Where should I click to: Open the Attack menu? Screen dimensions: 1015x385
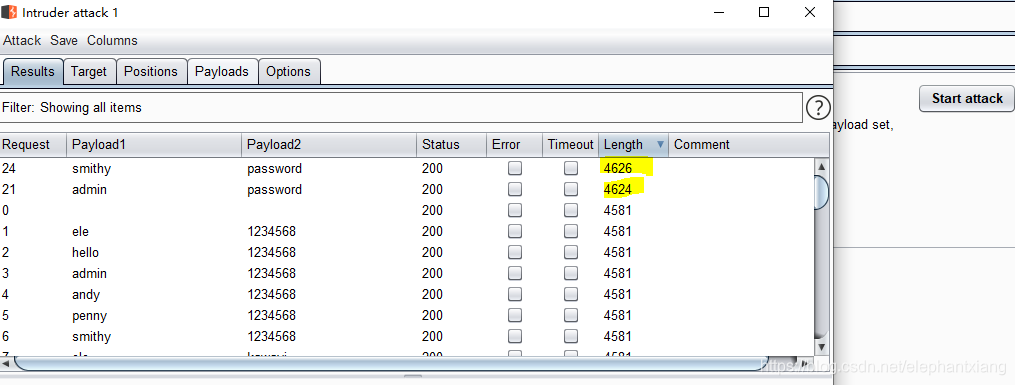[x=22, y=40]
